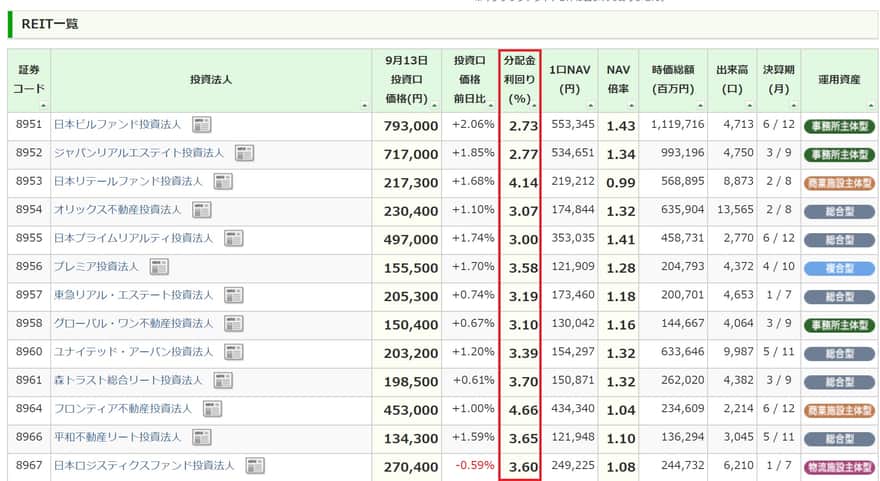Open news icon for 日本プライムリアルティ投資法人
Viewport: 880px width, 481px height.
(233, 239)
